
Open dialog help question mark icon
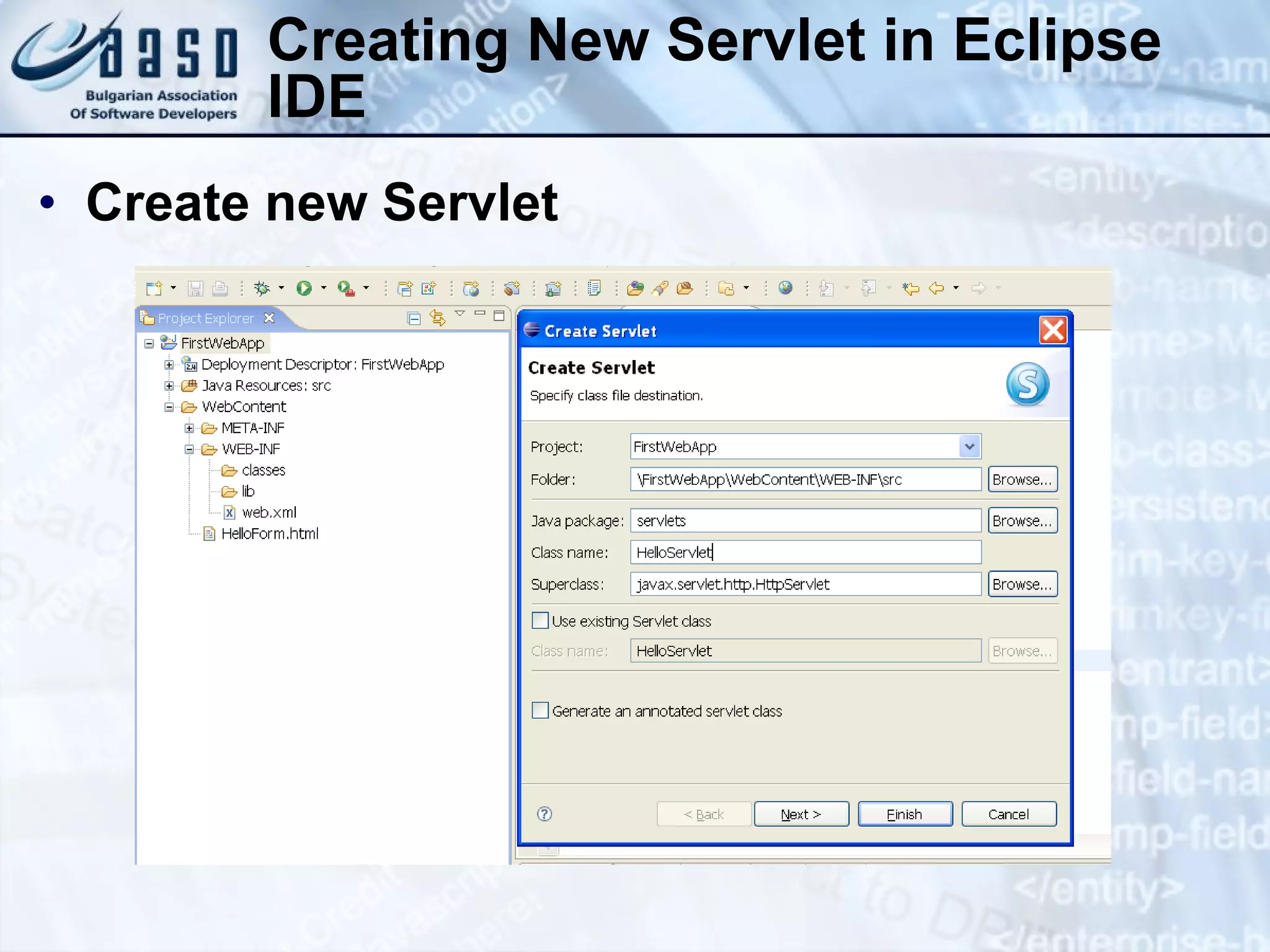point(544,814)
